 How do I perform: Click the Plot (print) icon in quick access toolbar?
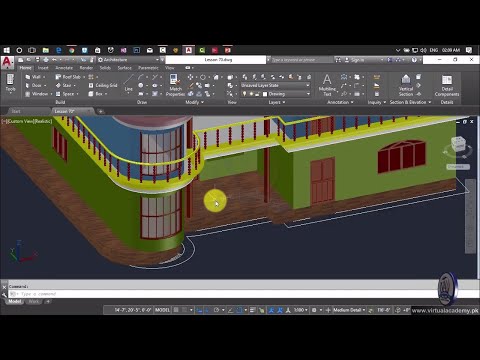coord(46,60)
